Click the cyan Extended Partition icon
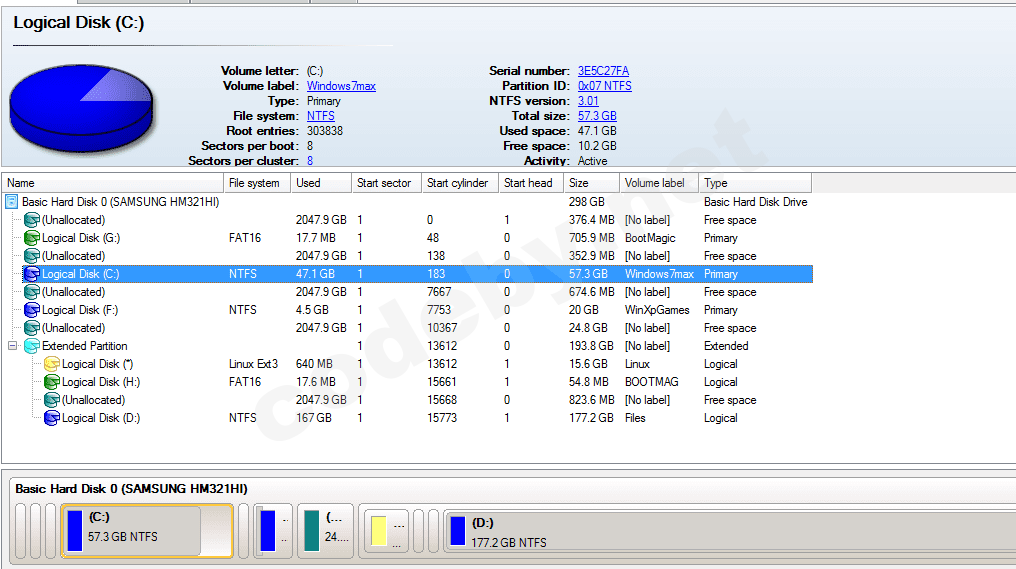 pyautogui.click(x=32, y=346)
